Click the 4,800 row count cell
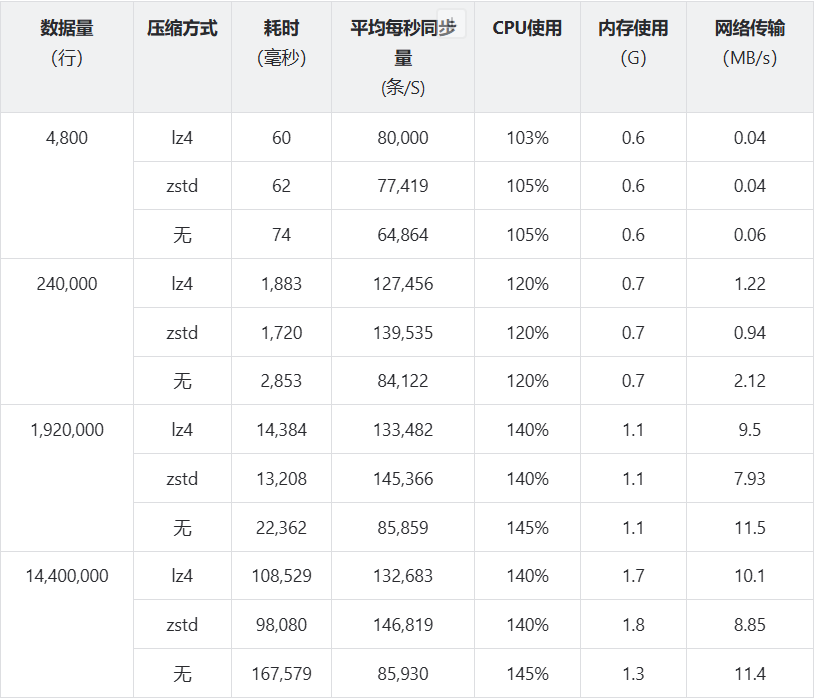The image size is (814, 698). (67, 138)
